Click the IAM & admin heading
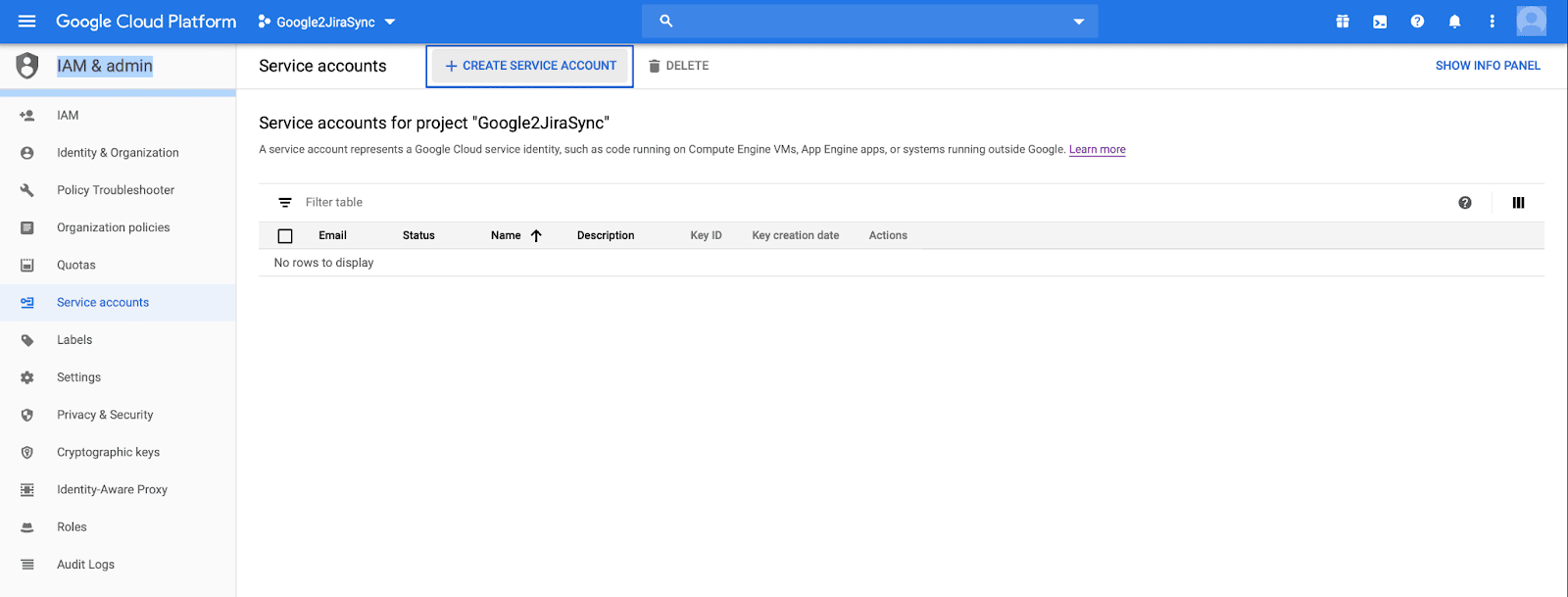Screen dimensions: 1568x597 [x=105, y=66]
